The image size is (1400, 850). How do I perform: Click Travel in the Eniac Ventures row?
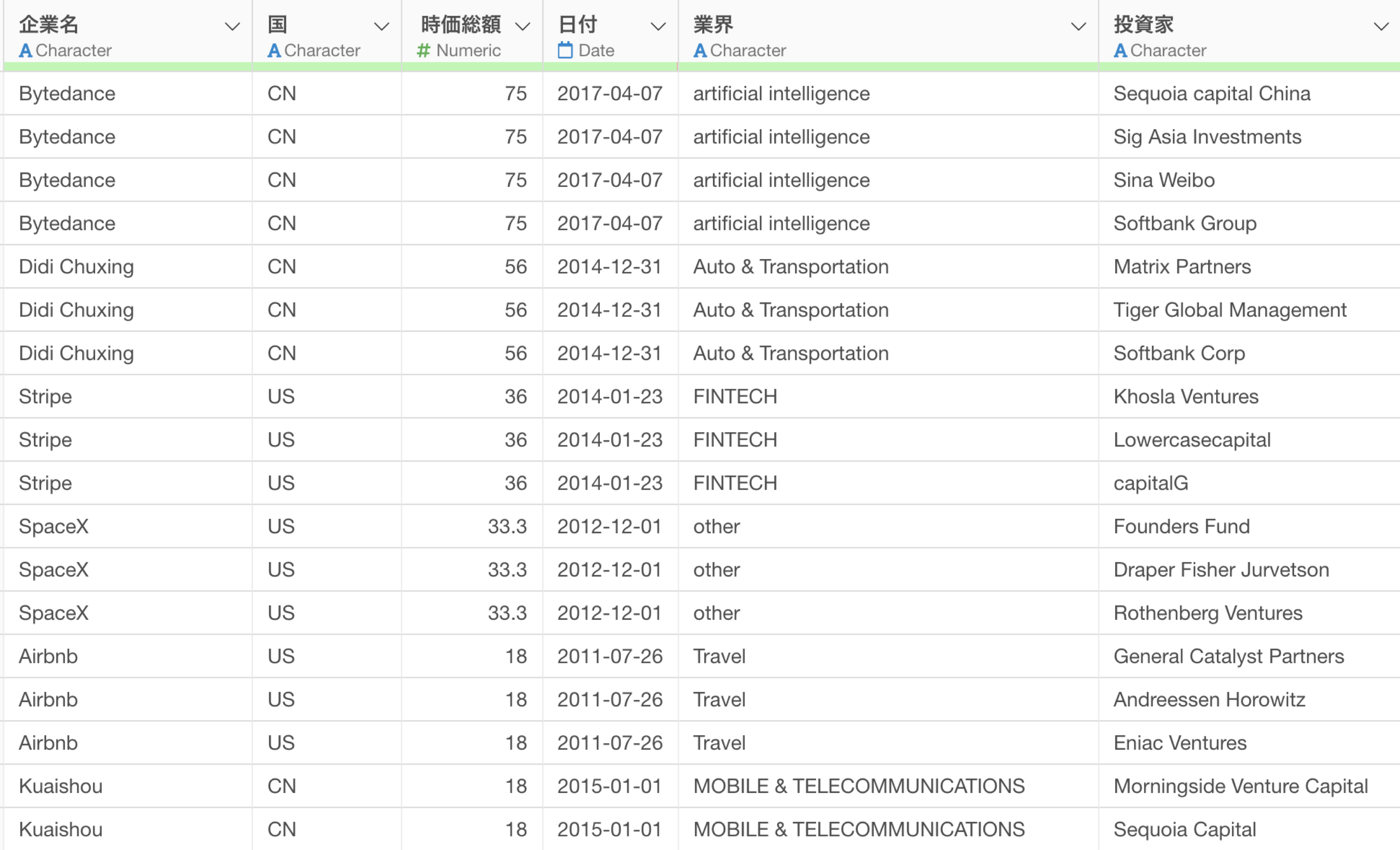[719, 742]
